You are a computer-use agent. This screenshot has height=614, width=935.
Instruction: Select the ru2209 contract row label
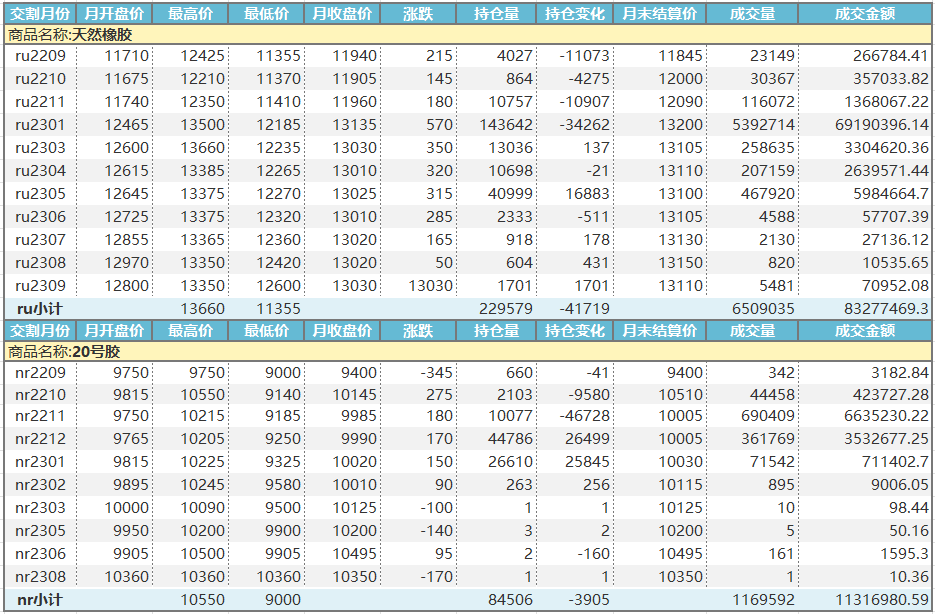point(40,56)
